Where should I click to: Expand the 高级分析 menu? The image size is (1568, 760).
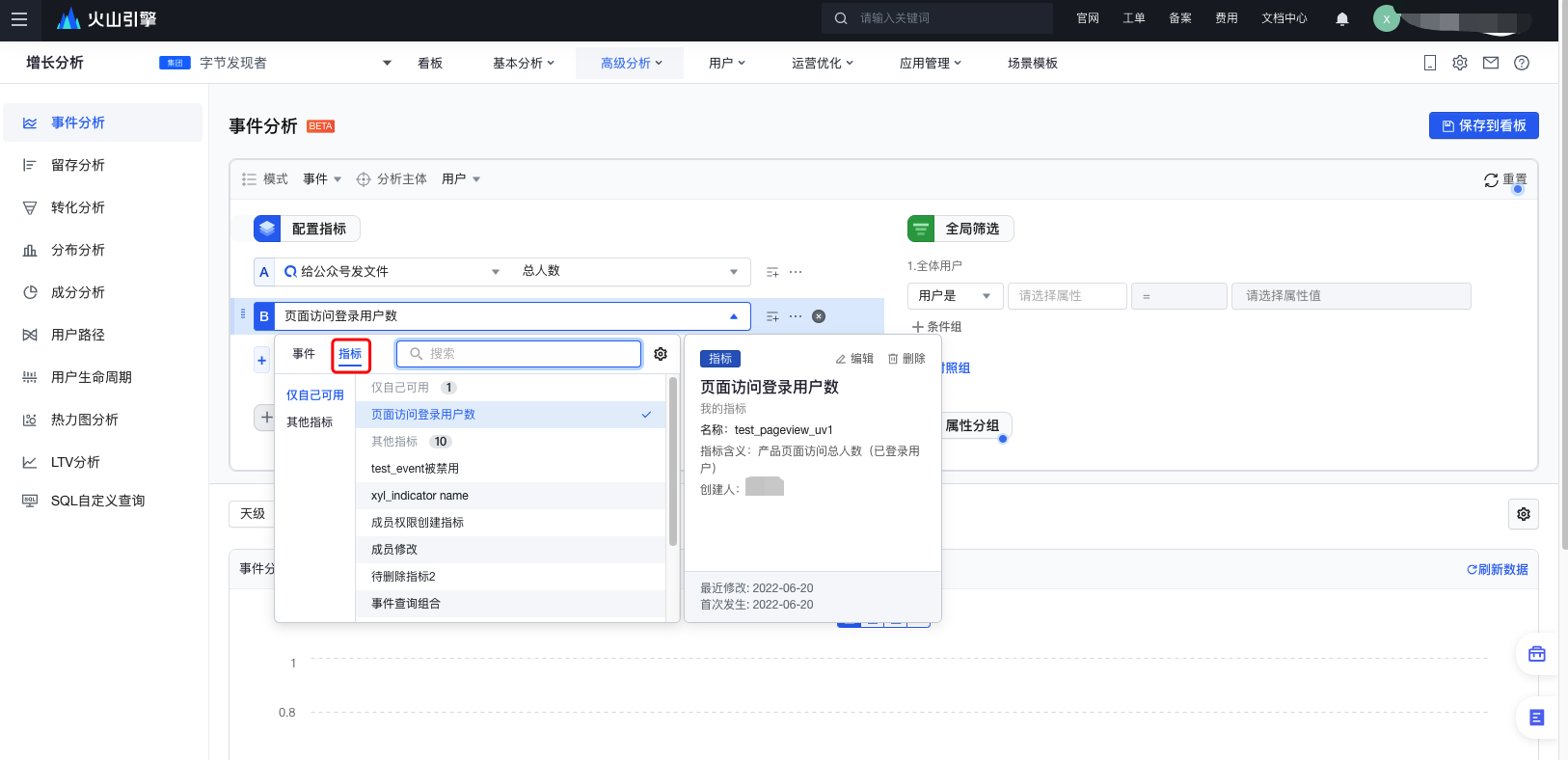pos(631,63)
